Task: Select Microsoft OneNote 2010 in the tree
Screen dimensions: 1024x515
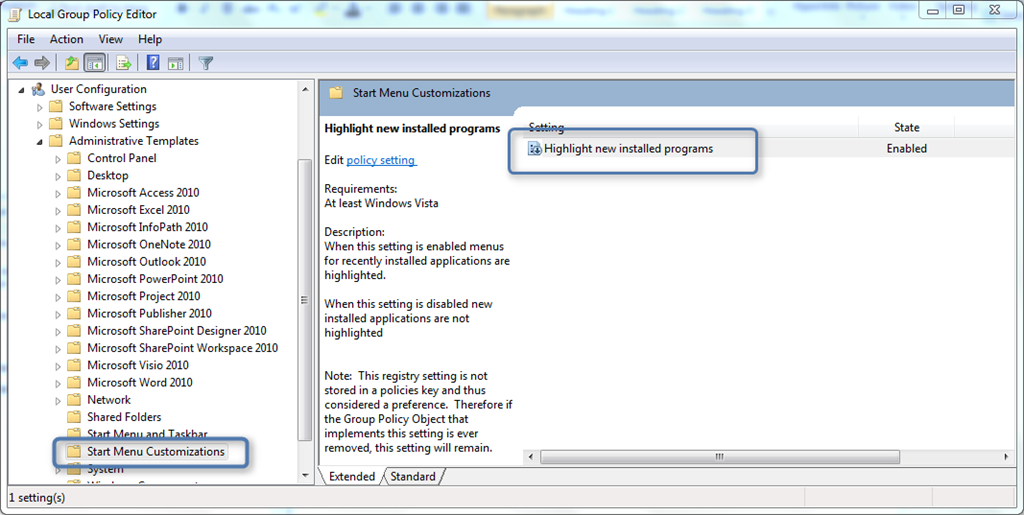Action: coord(149,244)
